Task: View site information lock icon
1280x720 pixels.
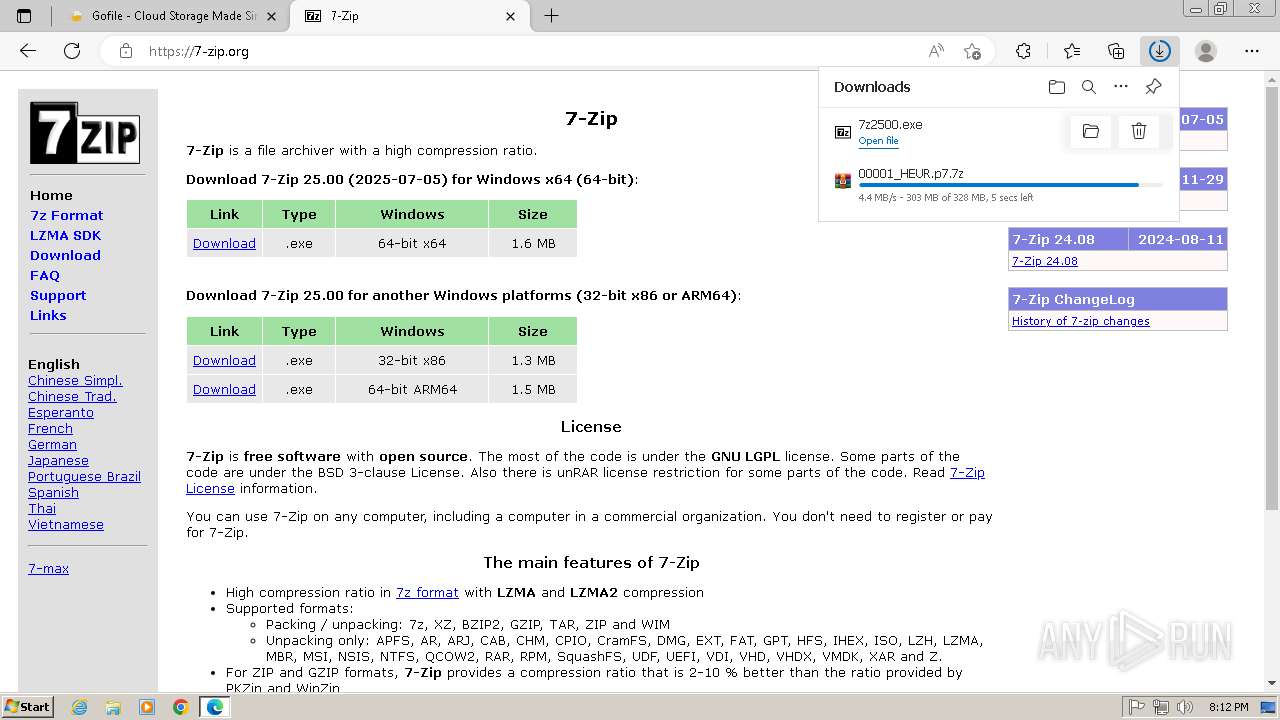Action: pyautogui.click(x=126, y=51)
